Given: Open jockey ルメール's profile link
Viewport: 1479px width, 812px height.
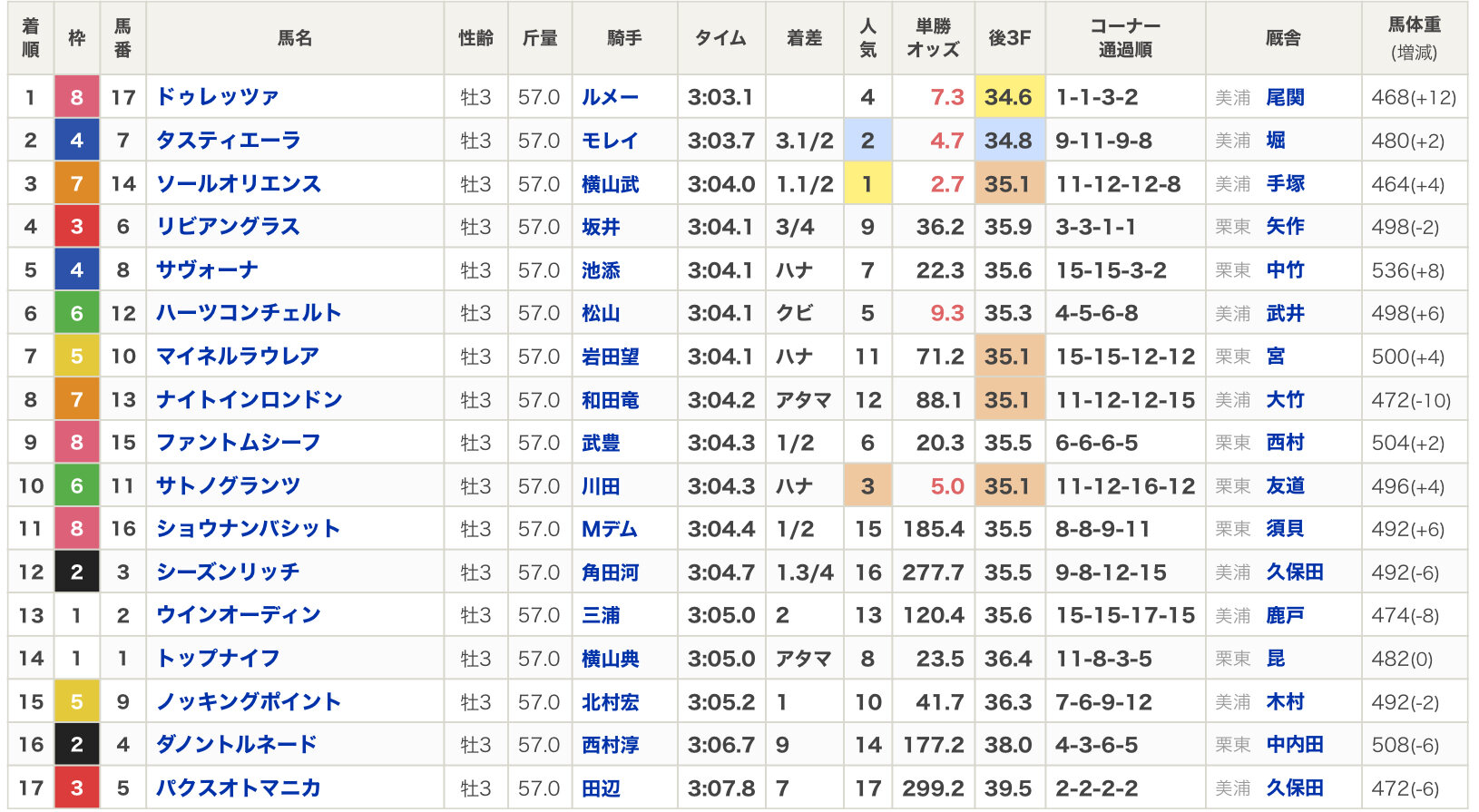Looking at the screenshot, I should [x=610, y=97].
